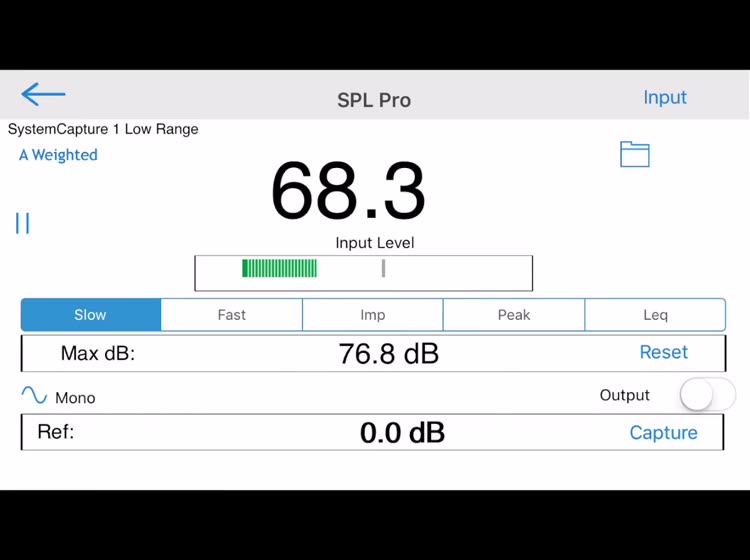Toggle the Output switch
The height and width of the screenshot is (560, 750).
coord(707,395)
